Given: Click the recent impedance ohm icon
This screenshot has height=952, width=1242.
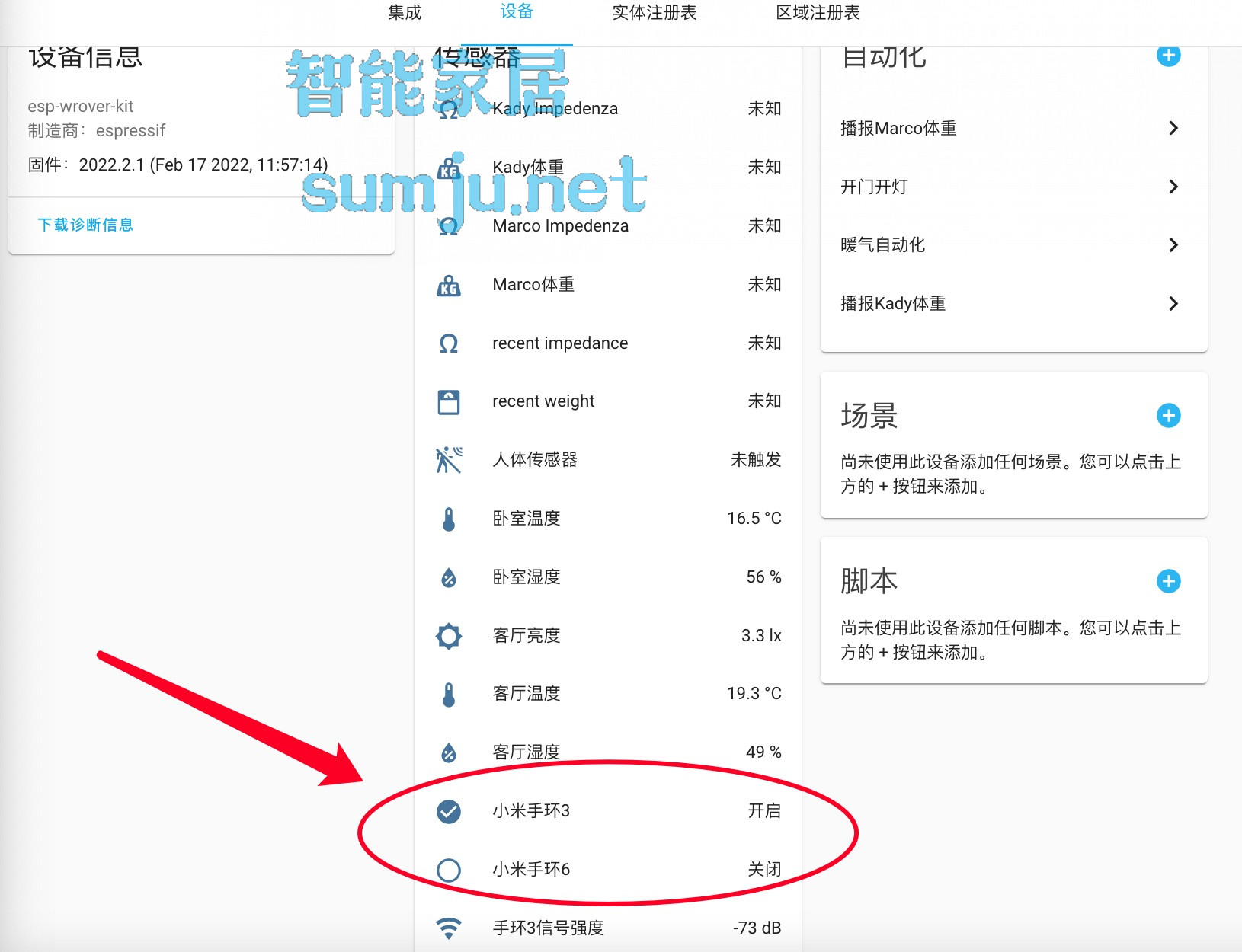Looking at the screenshot, I should [450, 343].
